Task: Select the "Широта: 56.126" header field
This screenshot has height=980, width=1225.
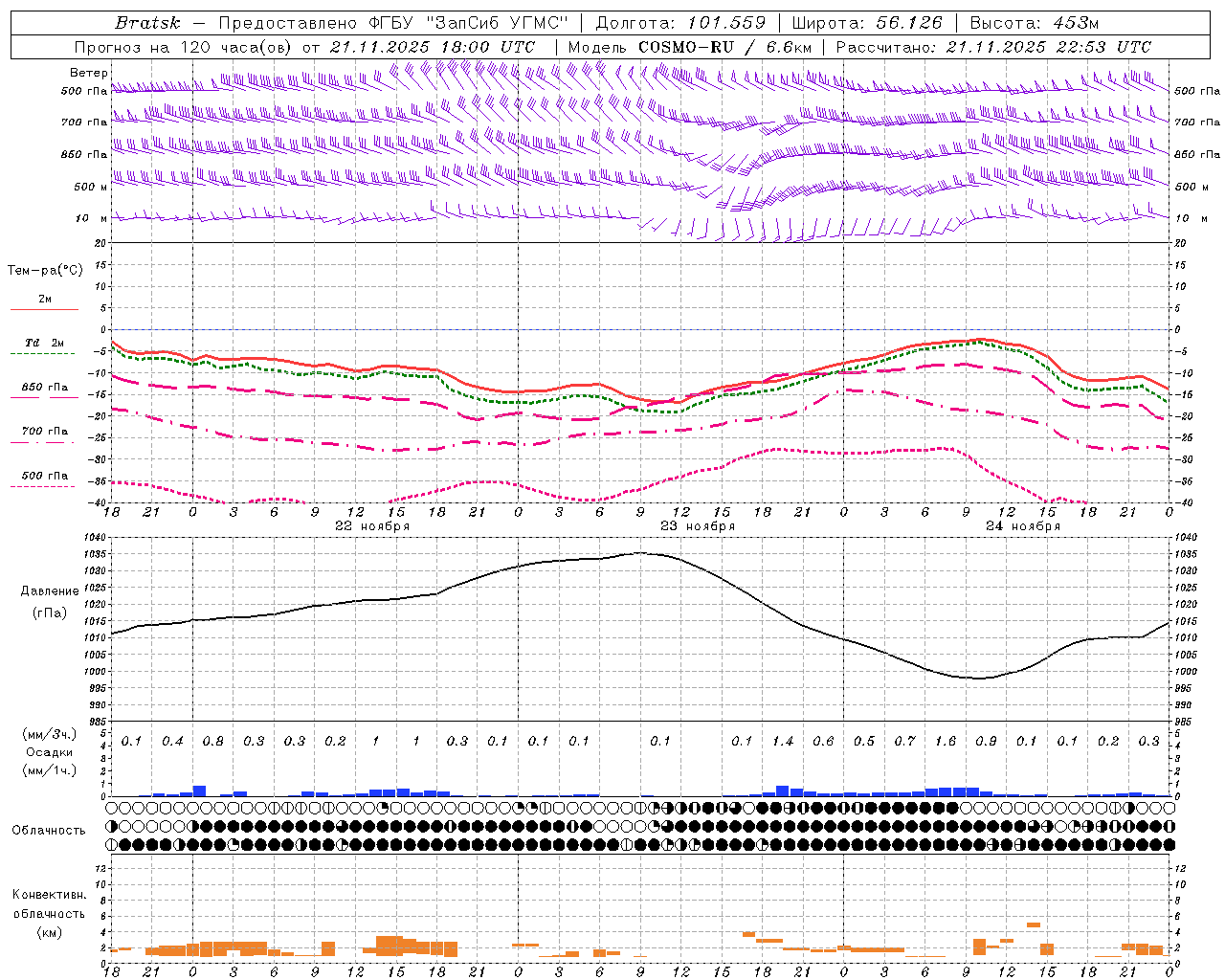Action: click(x=867, y=23)
